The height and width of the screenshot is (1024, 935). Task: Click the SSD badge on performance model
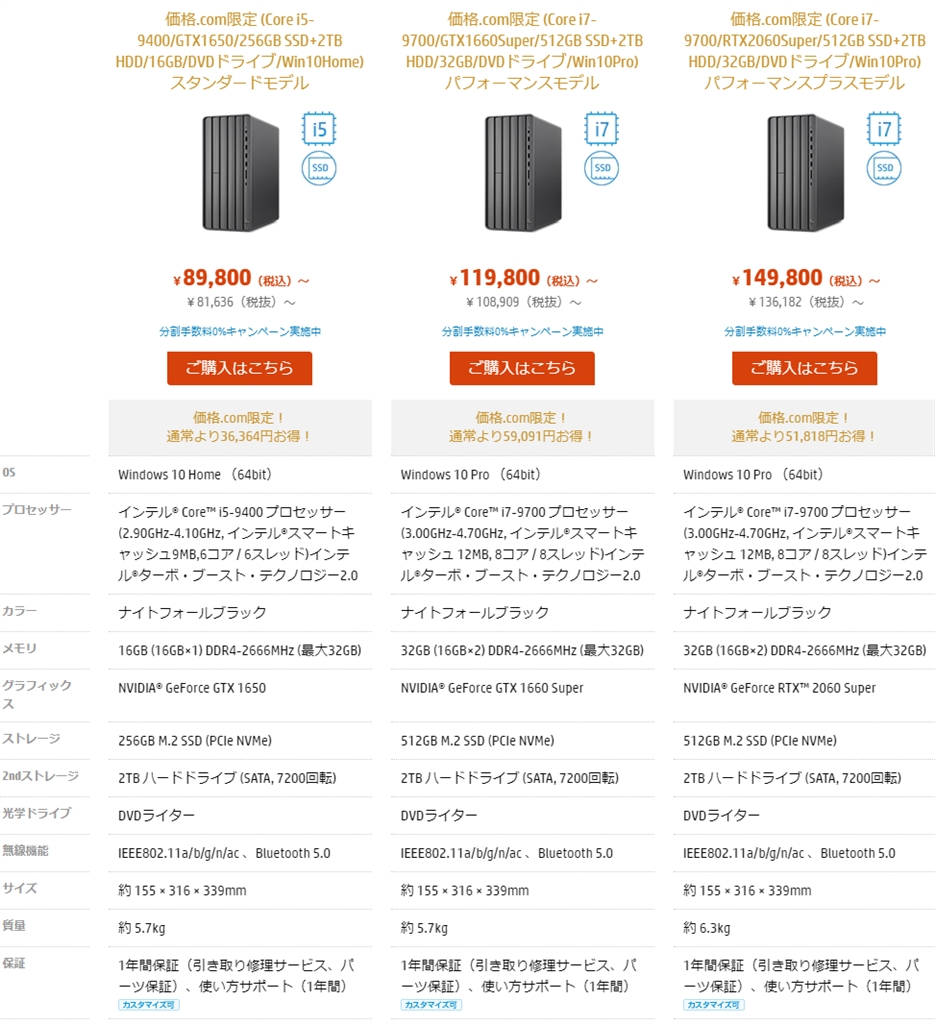601,168
